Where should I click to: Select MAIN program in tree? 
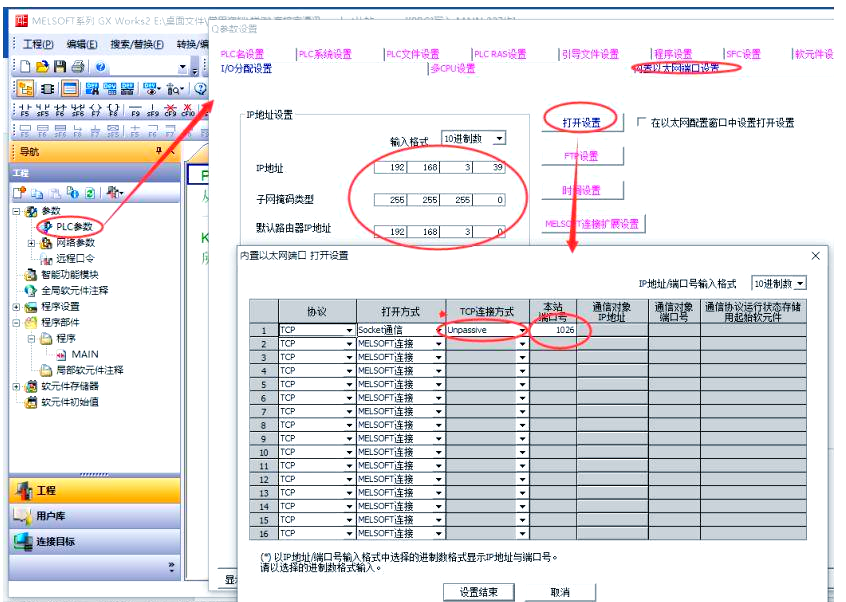coord(85,354)
